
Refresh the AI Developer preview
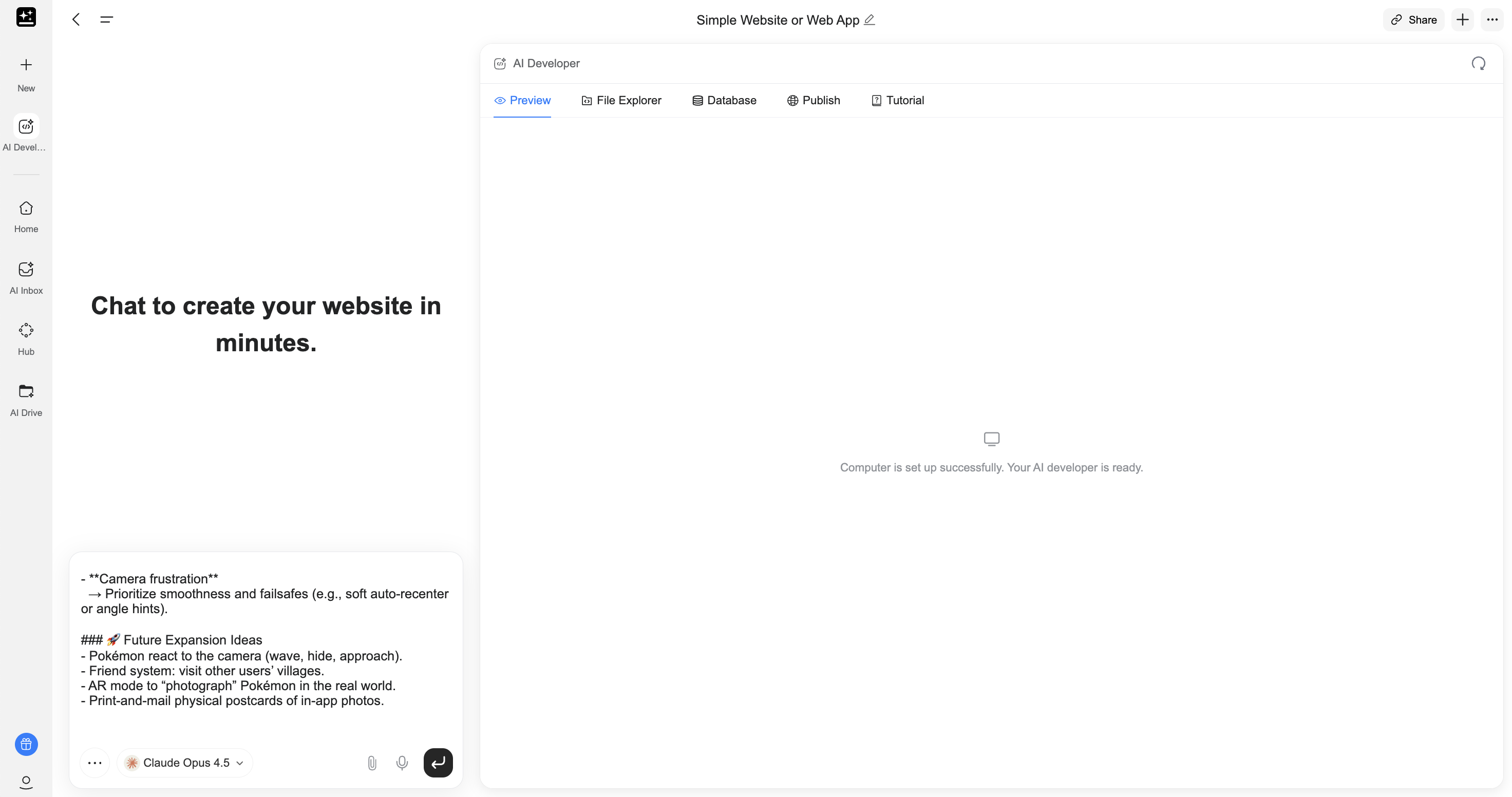pyautogui.click(x=1478, y=63)
